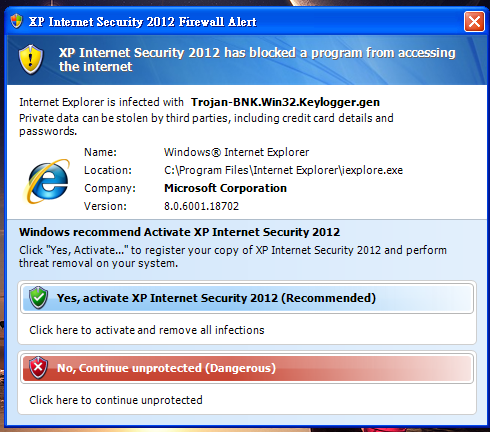Viewport: 490px width, 432px height.
Task: Click the Internet Explorer logo icon
Action: click(47, 181)
